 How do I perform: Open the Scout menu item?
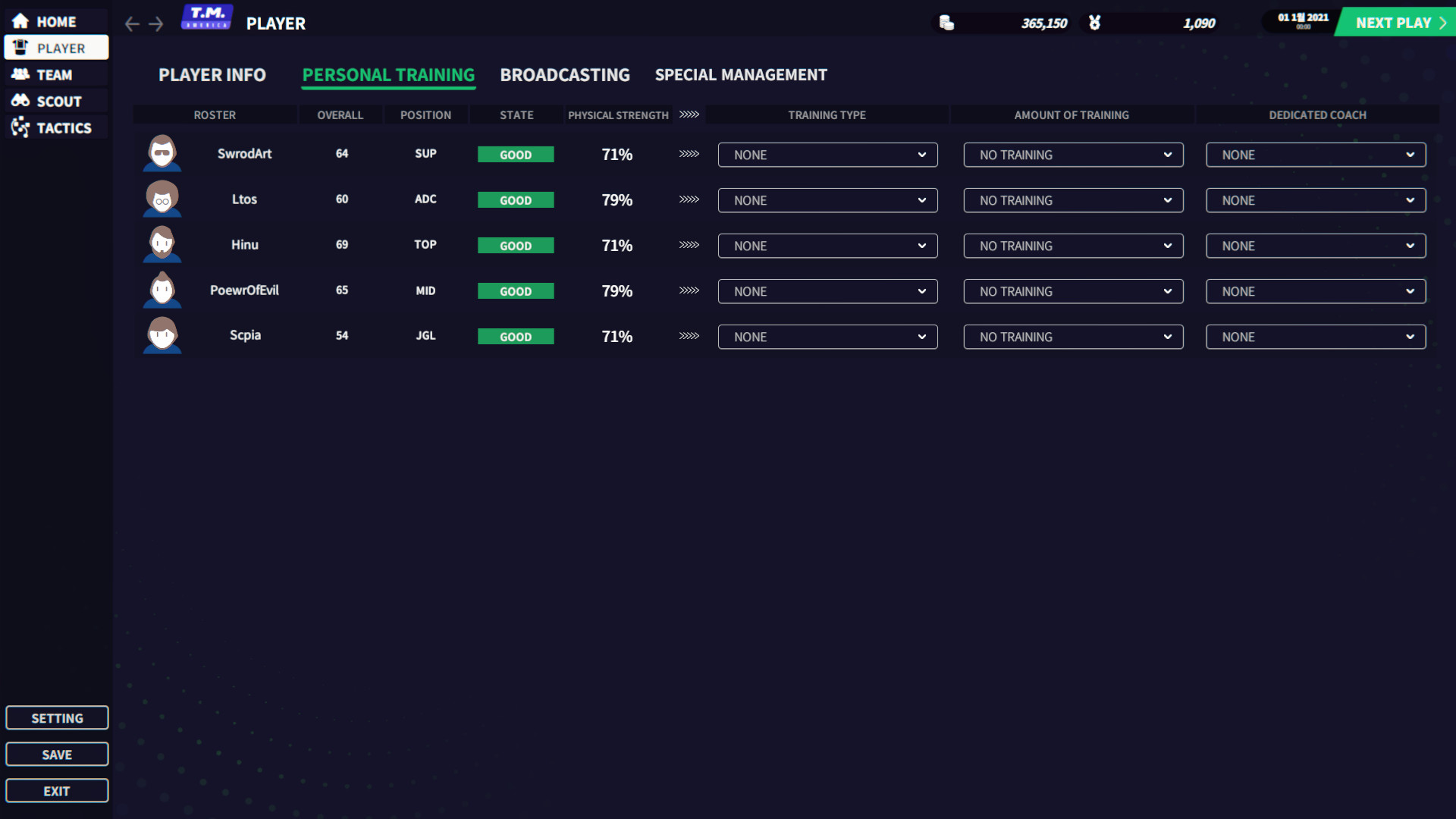click(x=56, y=101)
